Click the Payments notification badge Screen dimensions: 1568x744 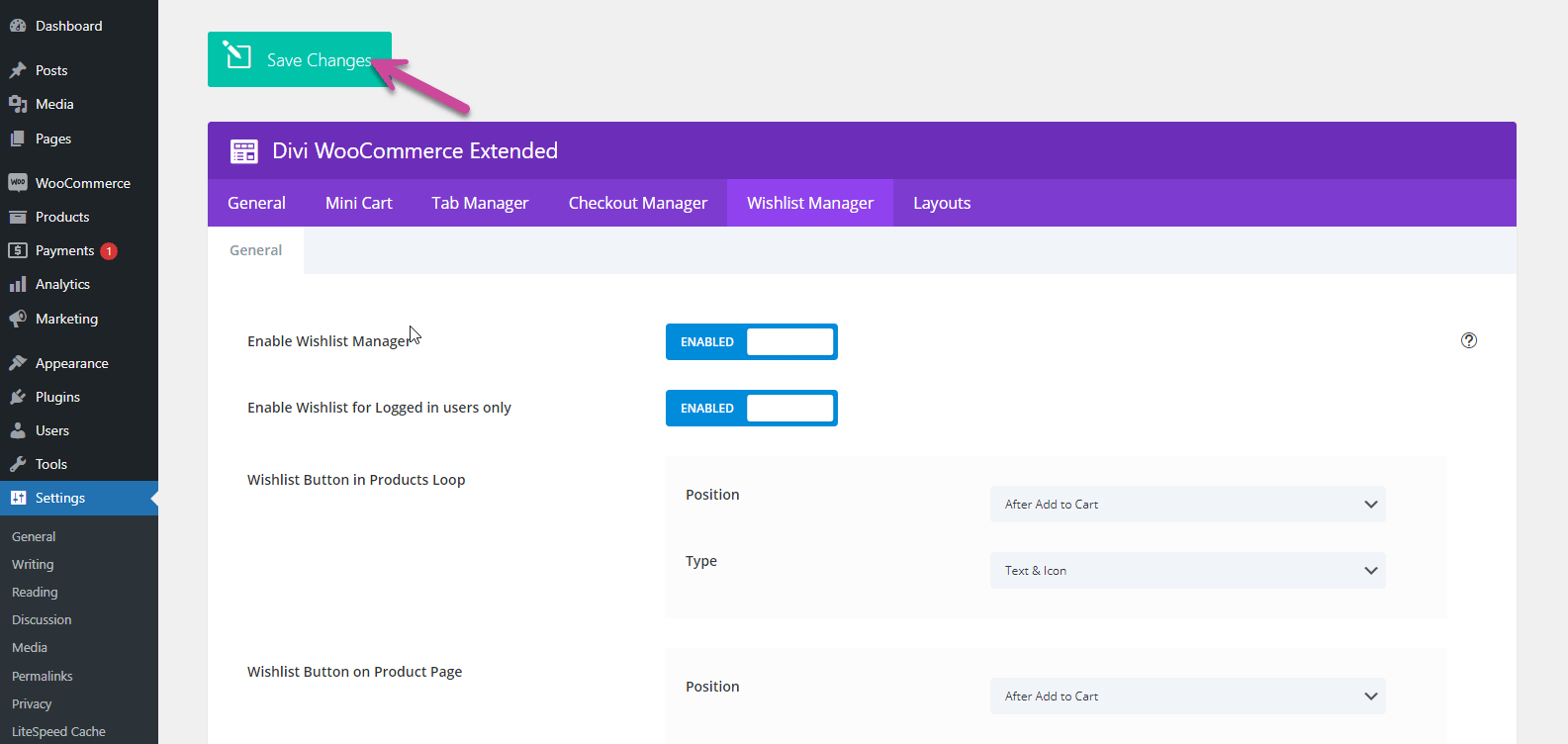click(109, 251)
